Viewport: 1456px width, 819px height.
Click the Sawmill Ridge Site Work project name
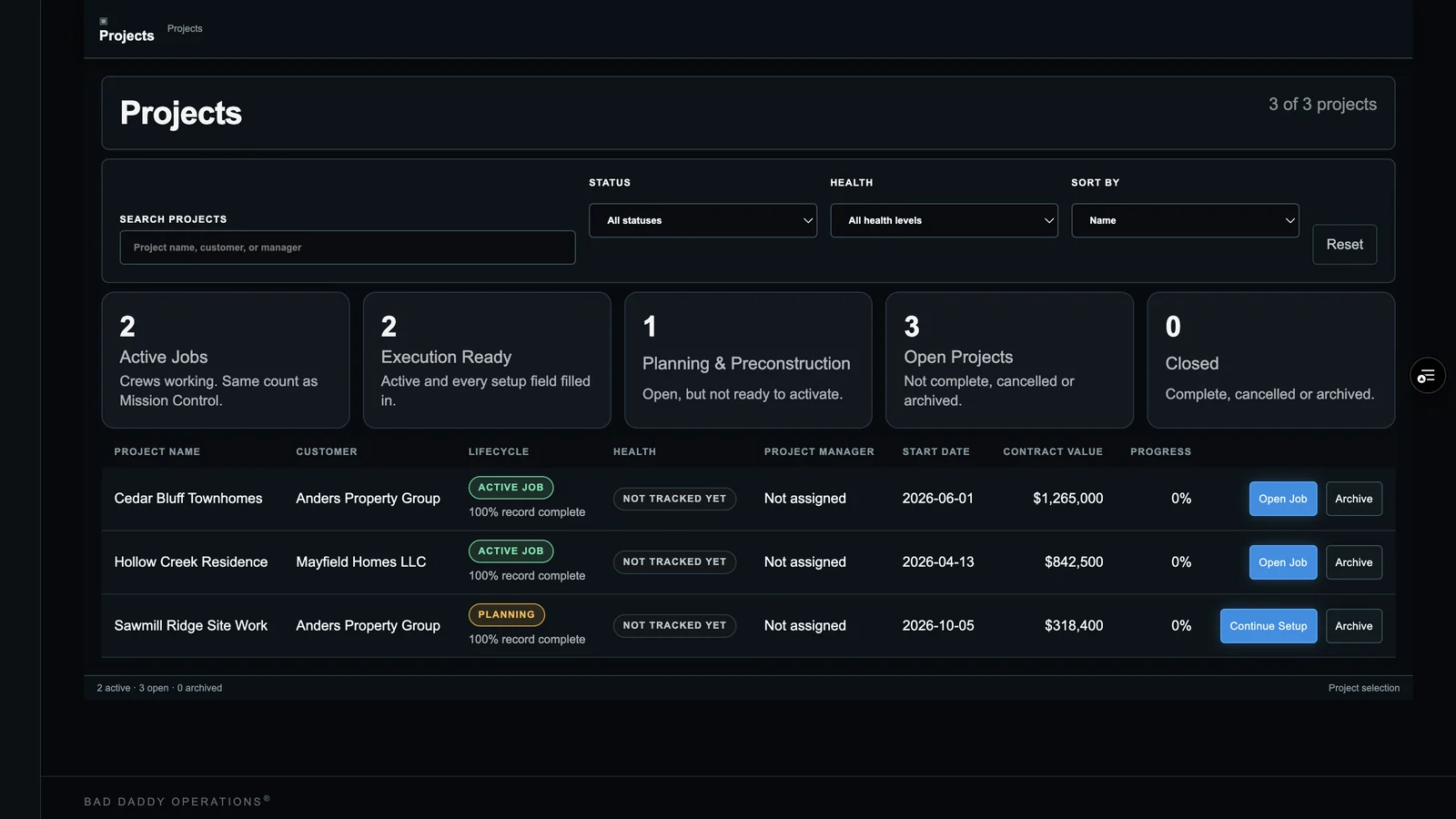[191, 626]
